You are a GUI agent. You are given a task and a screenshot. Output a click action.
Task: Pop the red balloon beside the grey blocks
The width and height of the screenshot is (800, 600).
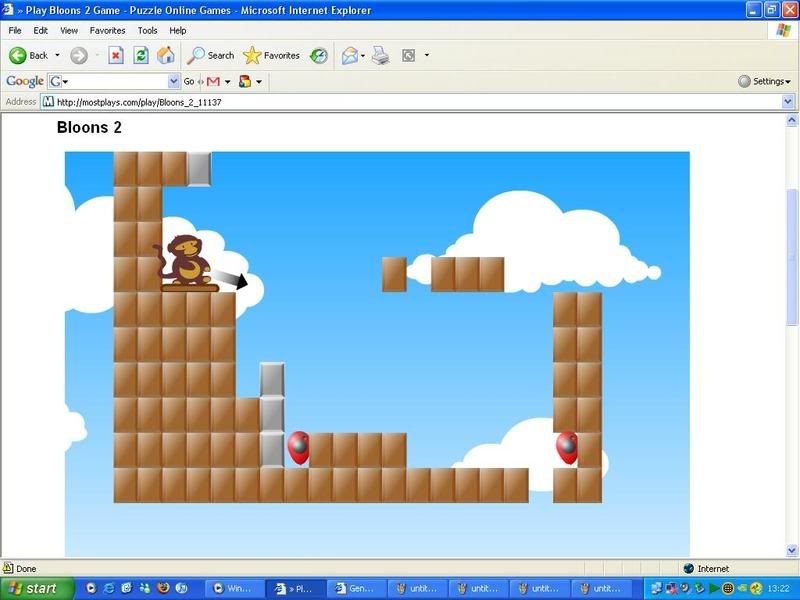298,447
